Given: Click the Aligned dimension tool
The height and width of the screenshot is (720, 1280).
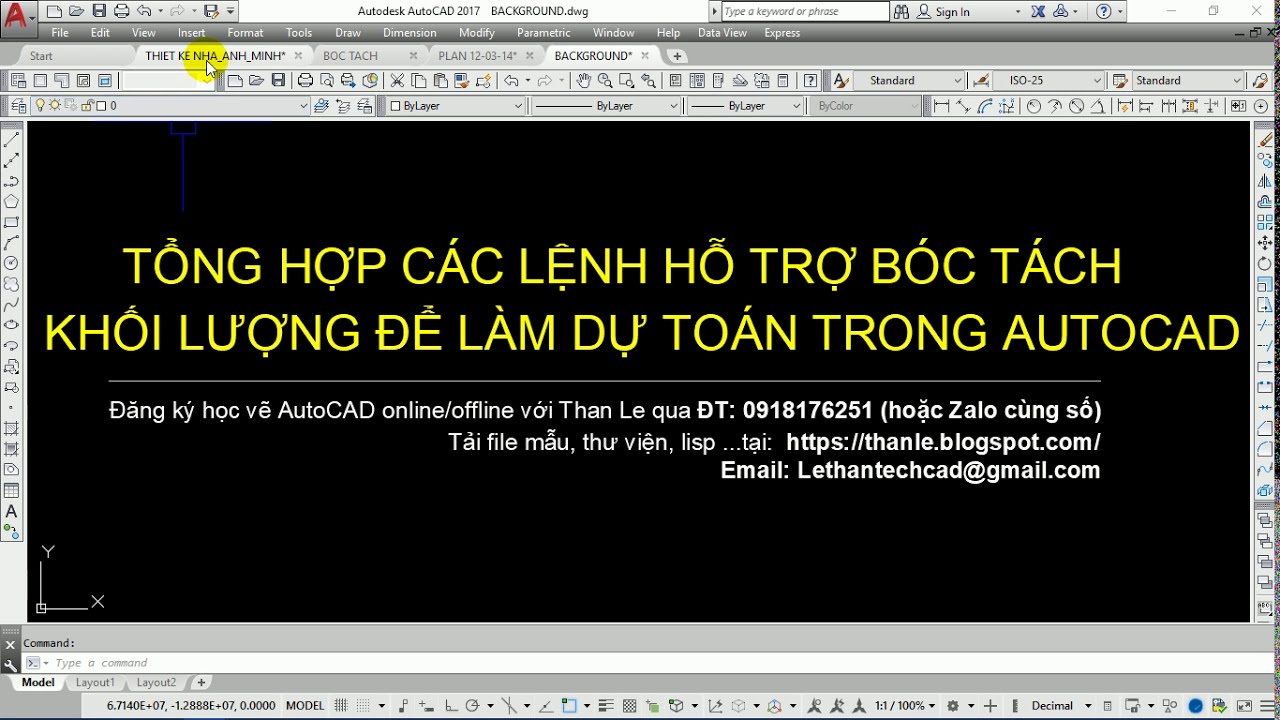Looking at the screenshot, I should 963,105.
